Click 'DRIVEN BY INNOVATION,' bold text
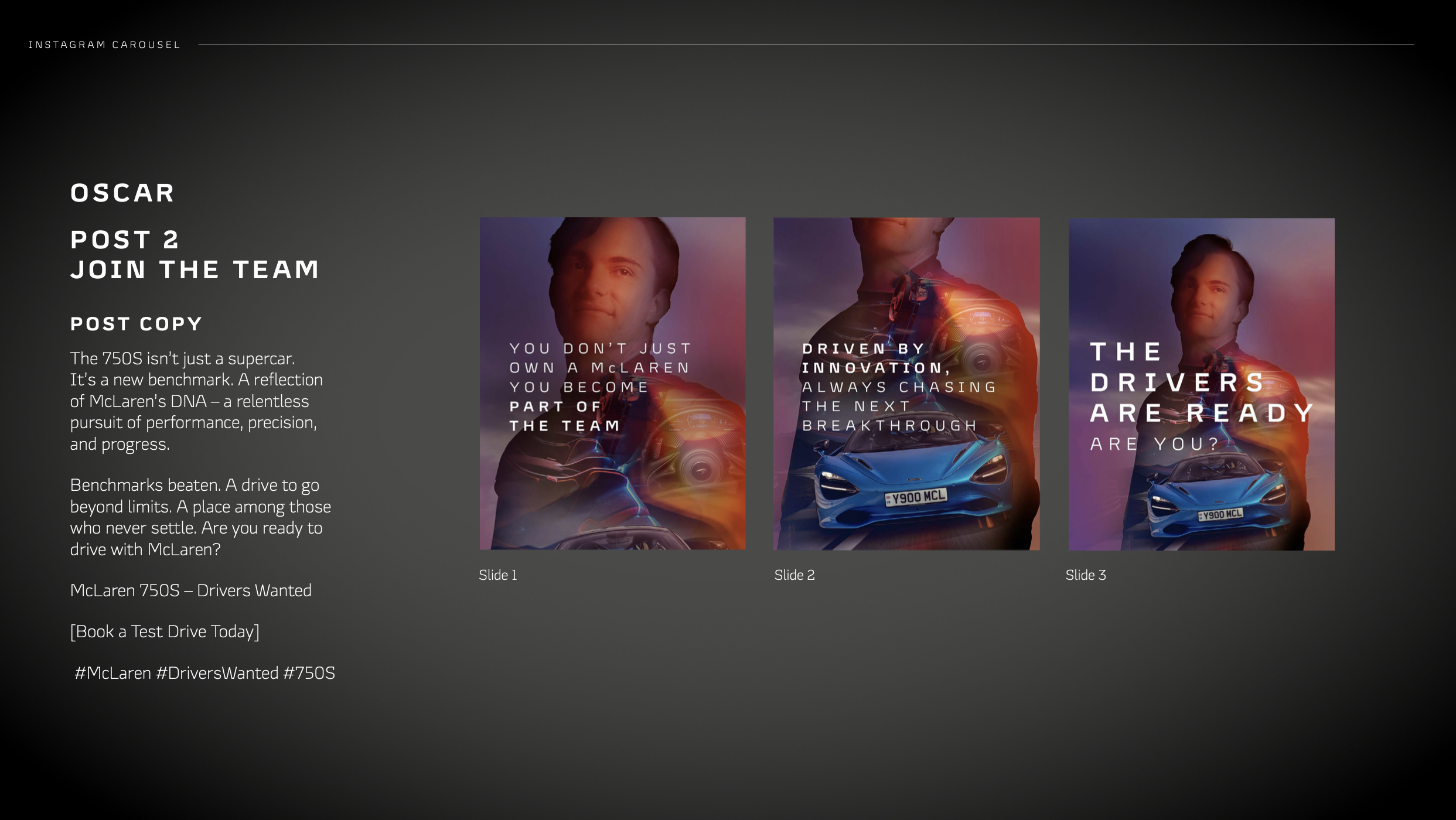 (875, 358)
